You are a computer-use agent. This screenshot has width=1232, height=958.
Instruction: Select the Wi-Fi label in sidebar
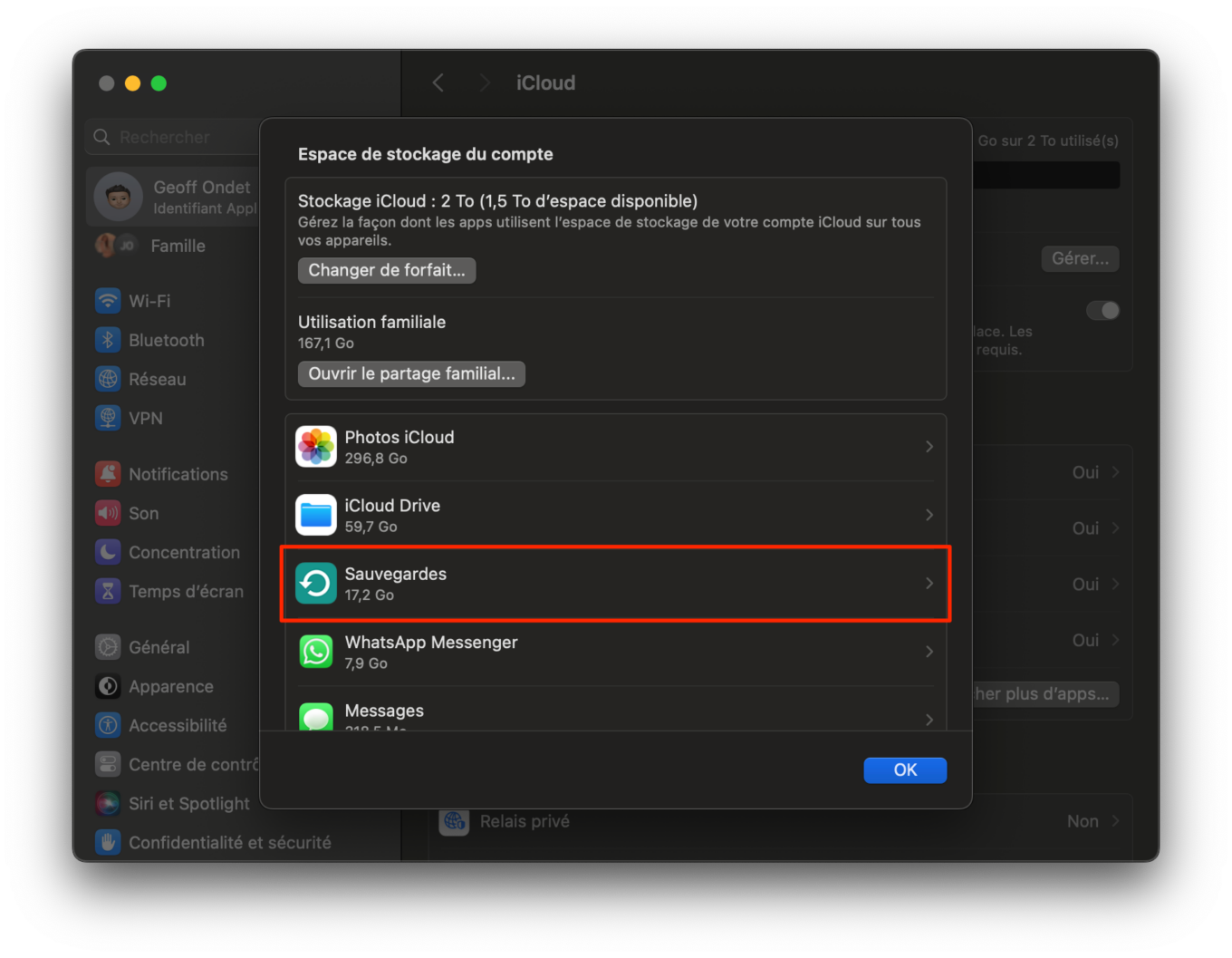click(149, 301)
